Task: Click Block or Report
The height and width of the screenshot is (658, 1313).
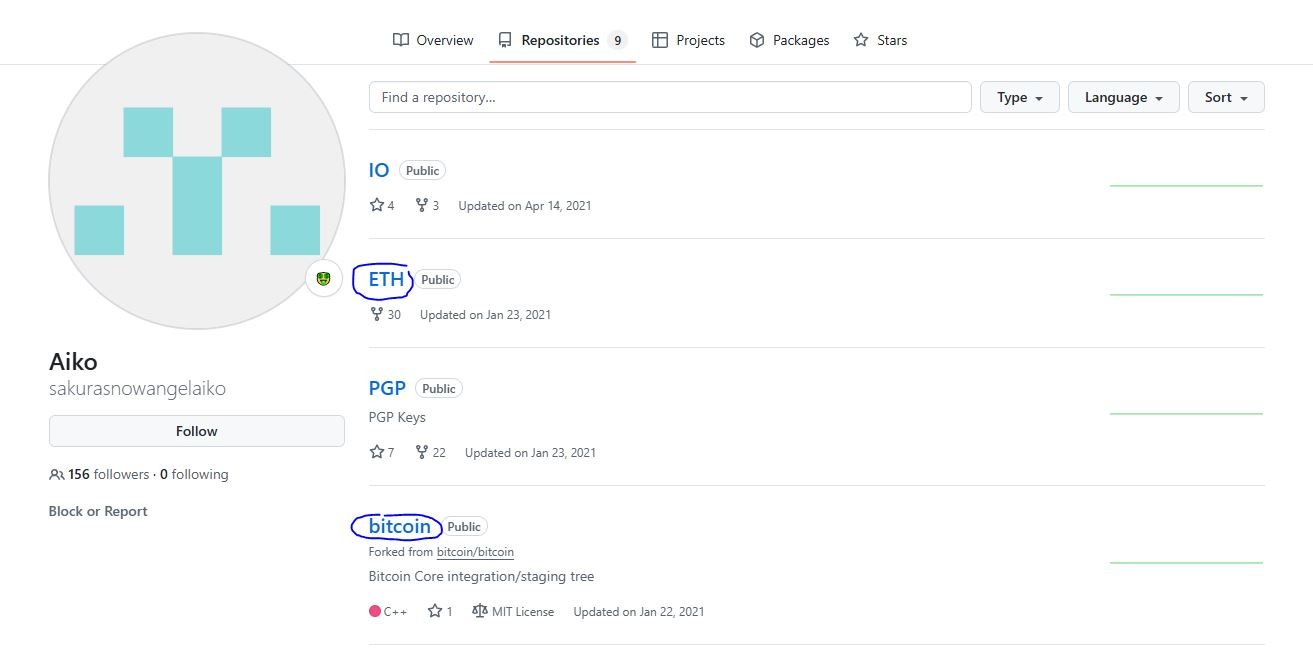Action: (x=98, y=511)
